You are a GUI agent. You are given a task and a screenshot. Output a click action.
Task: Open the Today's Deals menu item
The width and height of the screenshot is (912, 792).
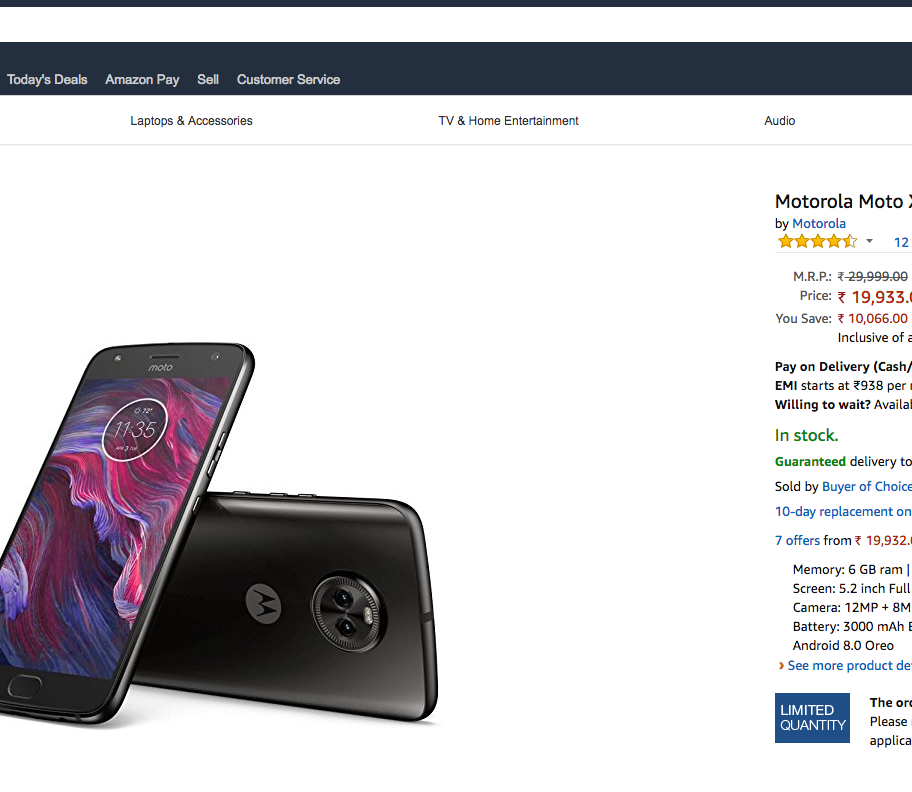click(x=47, y=80)
